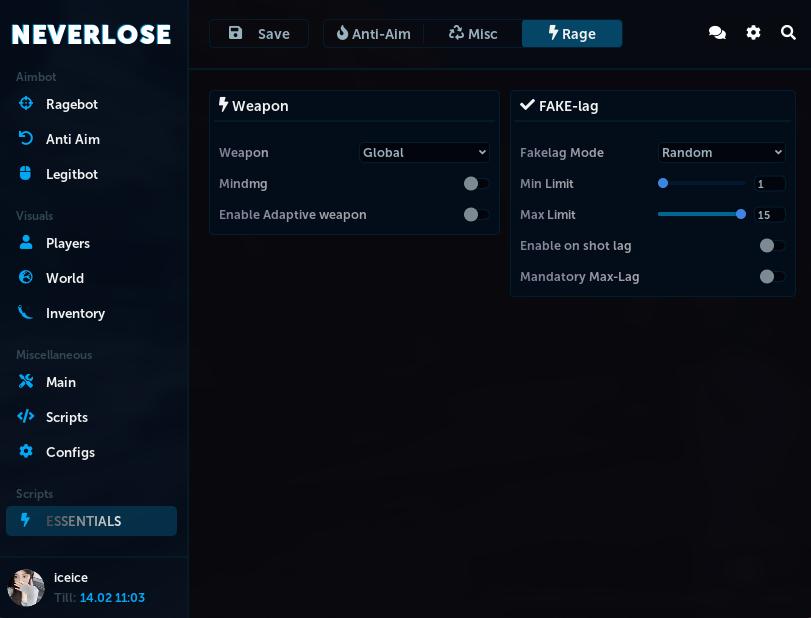This screenshot has height=618, width=811.
Task: Click the iceice profile avatar
Action: tap(26, 587)
